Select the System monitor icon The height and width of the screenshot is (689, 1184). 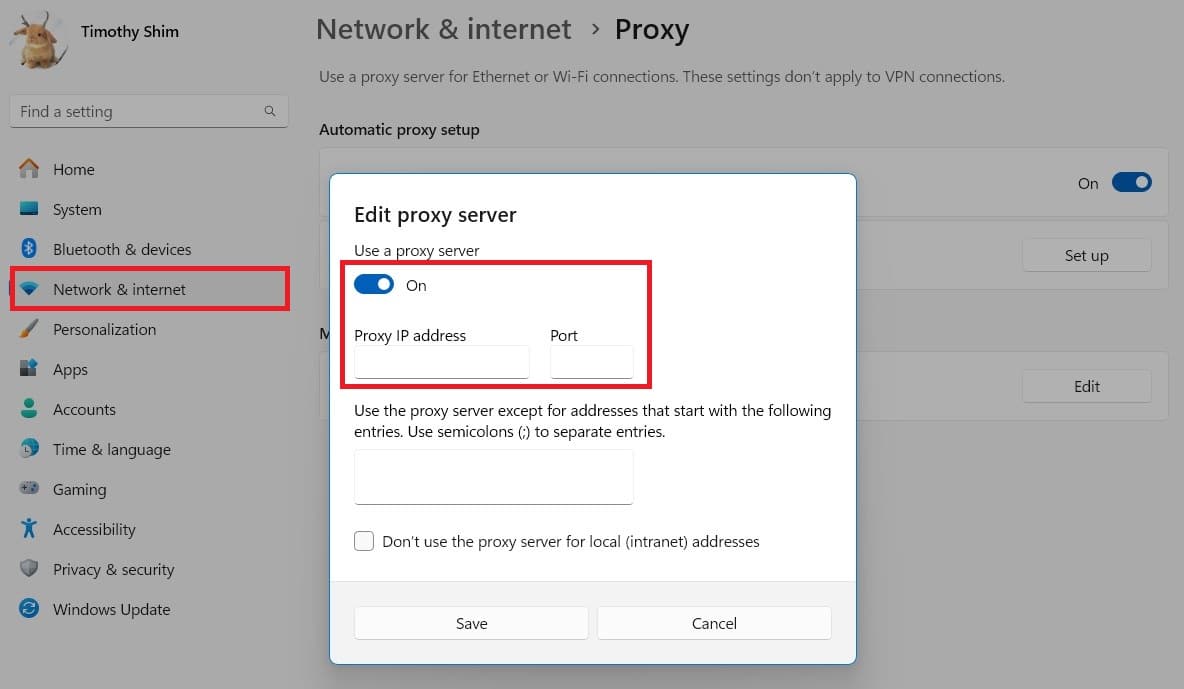(x=29, y=209)
